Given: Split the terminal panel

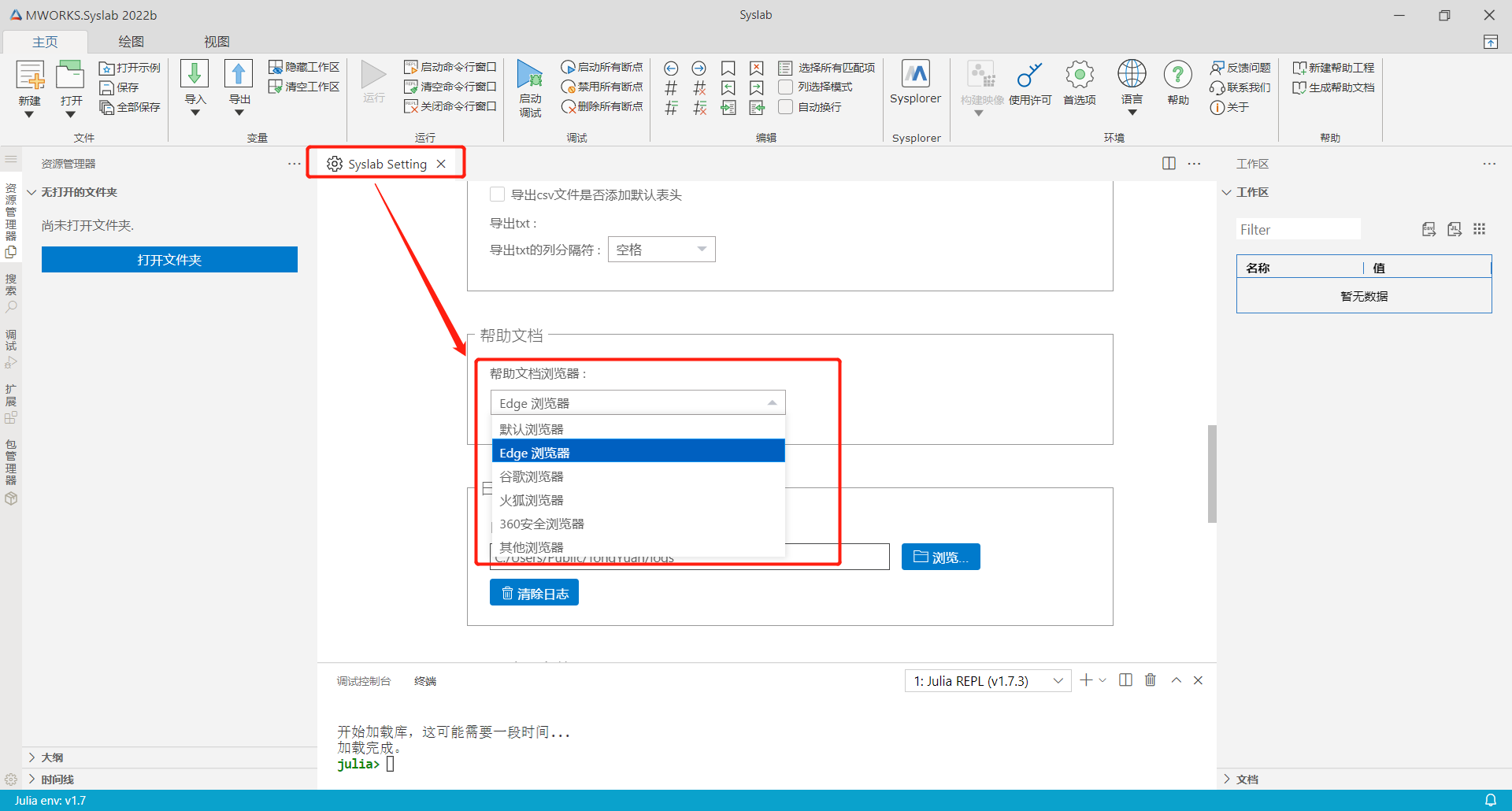Looking at the screenshot, I should tap(1125, 680).
